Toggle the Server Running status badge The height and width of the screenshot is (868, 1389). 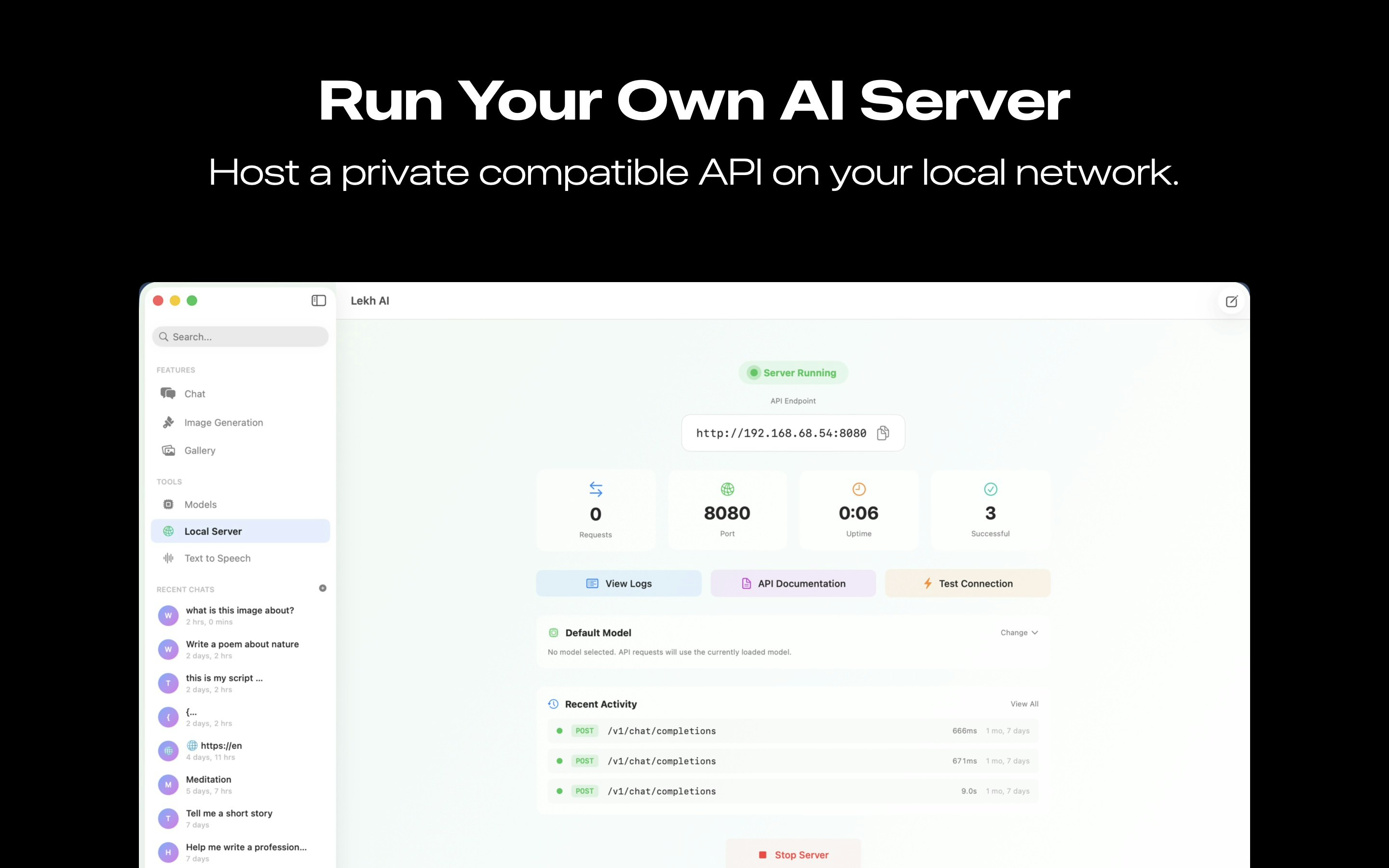pyautogui.click(x=793, y=373)
